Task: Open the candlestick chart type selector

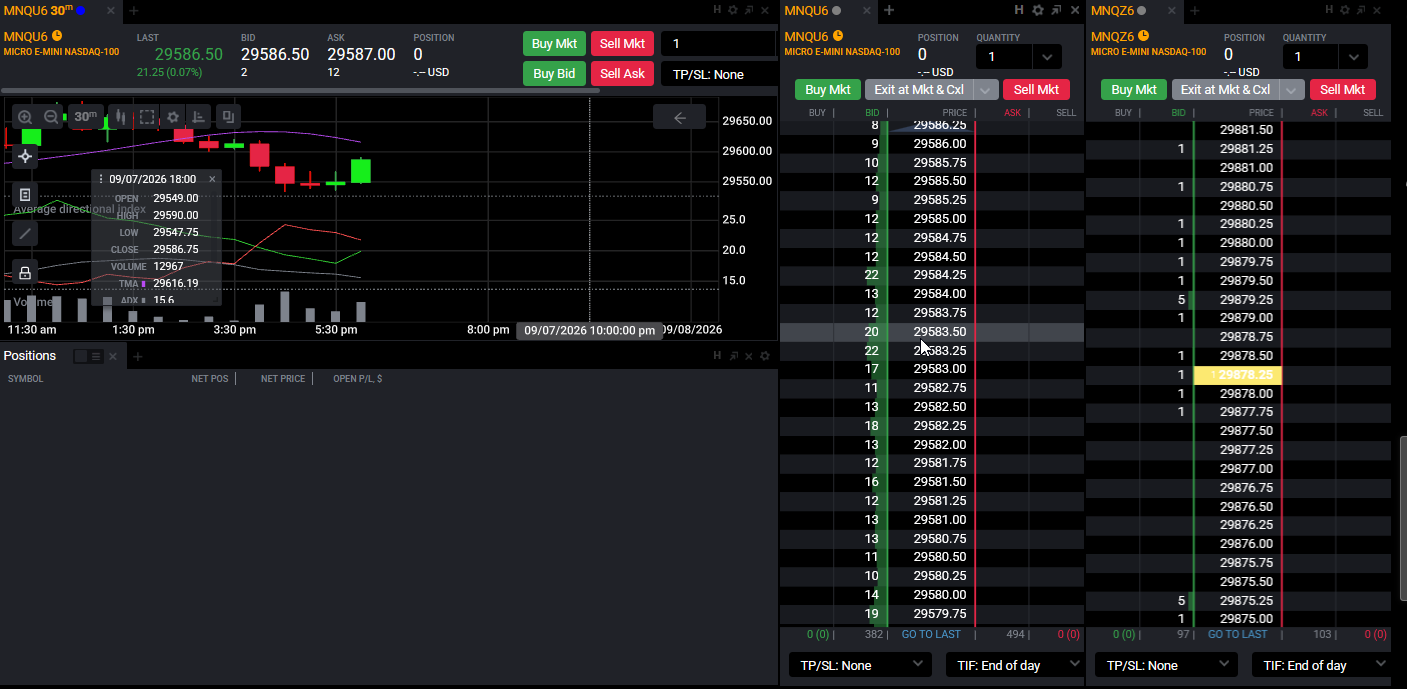Action: [121, 117]
